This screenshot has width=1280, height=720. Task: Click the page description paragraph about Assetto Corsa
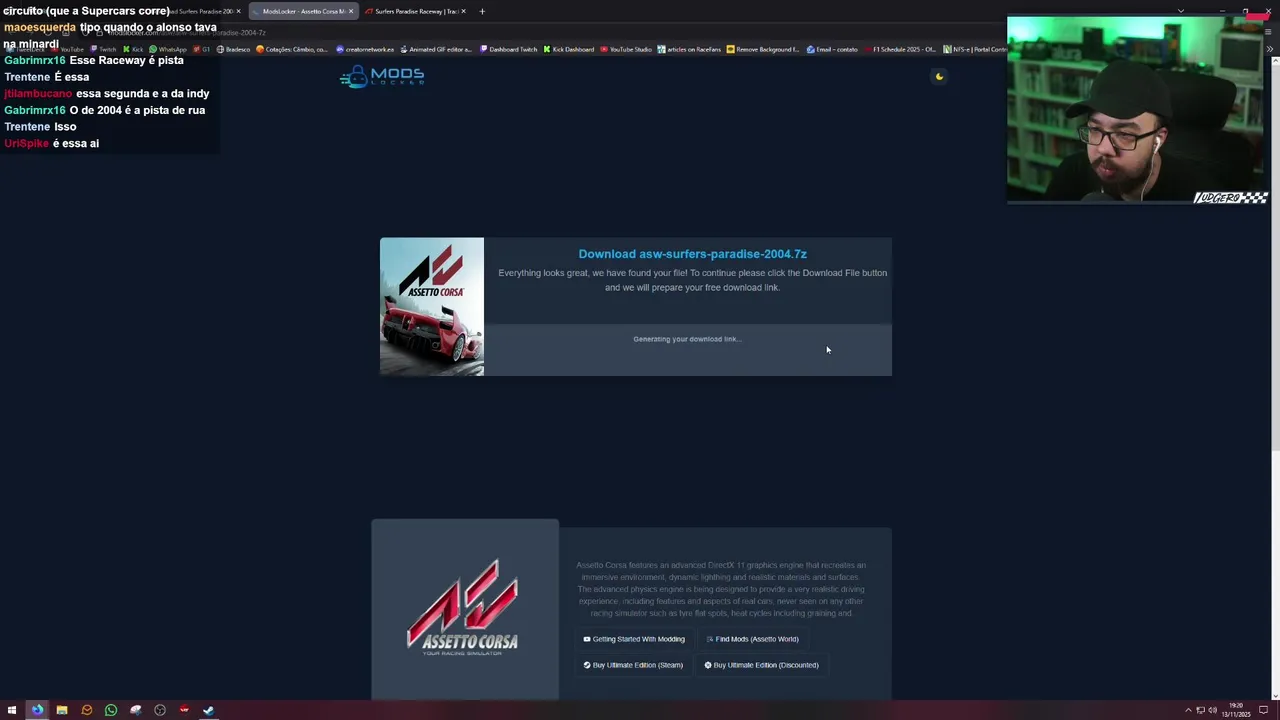tap(721, 589)
